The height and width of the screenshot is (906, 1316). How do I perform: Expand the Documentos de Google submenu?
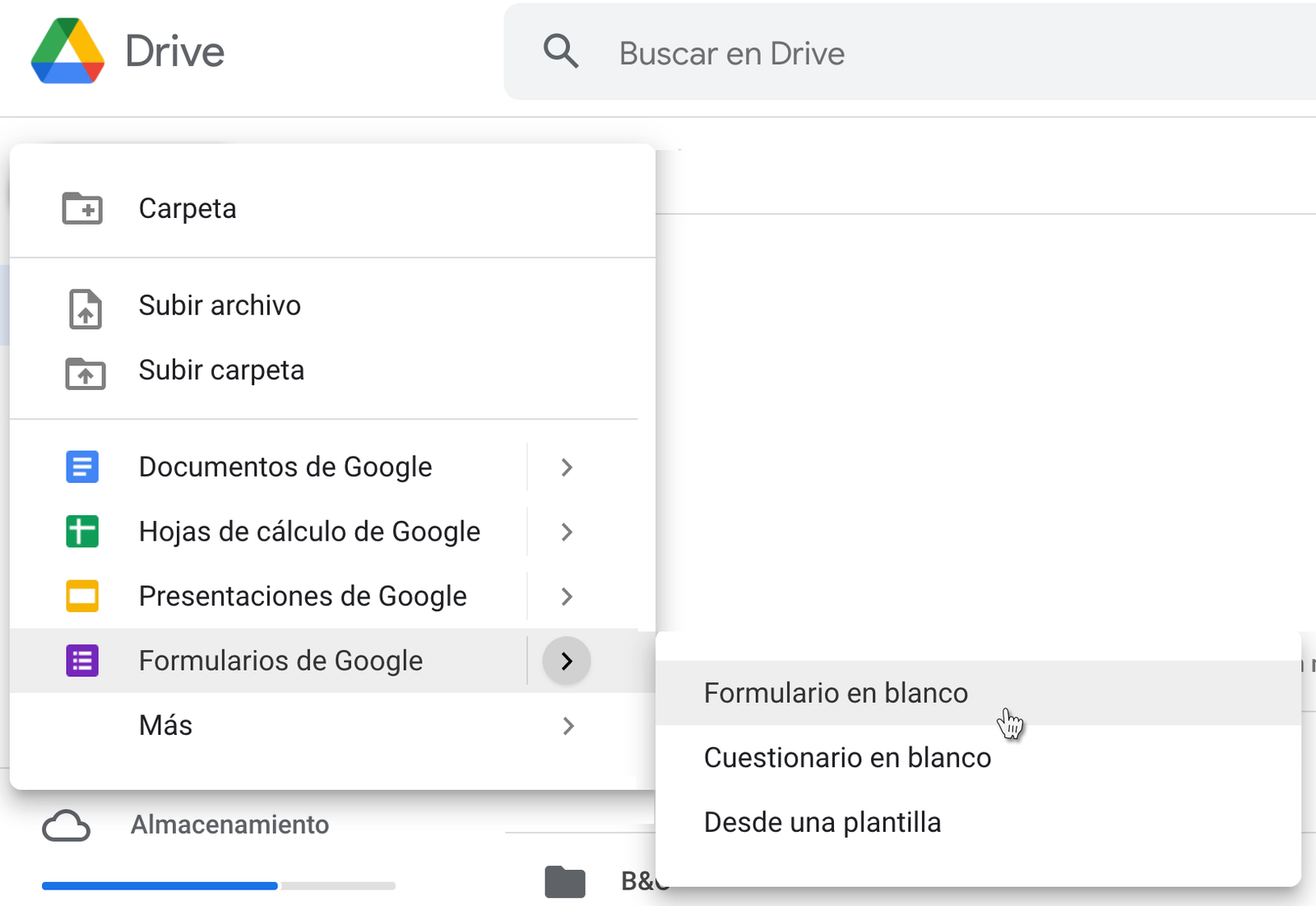click(566, 467)
